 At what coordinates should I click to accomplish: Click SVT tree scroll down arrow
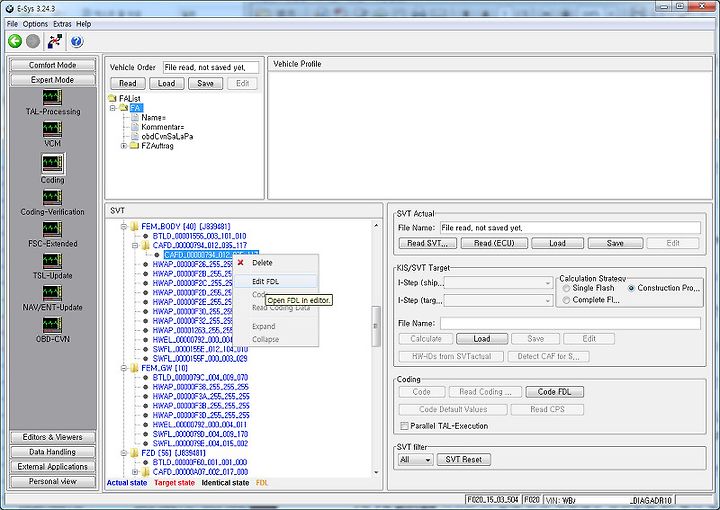[x=376, y=472]
